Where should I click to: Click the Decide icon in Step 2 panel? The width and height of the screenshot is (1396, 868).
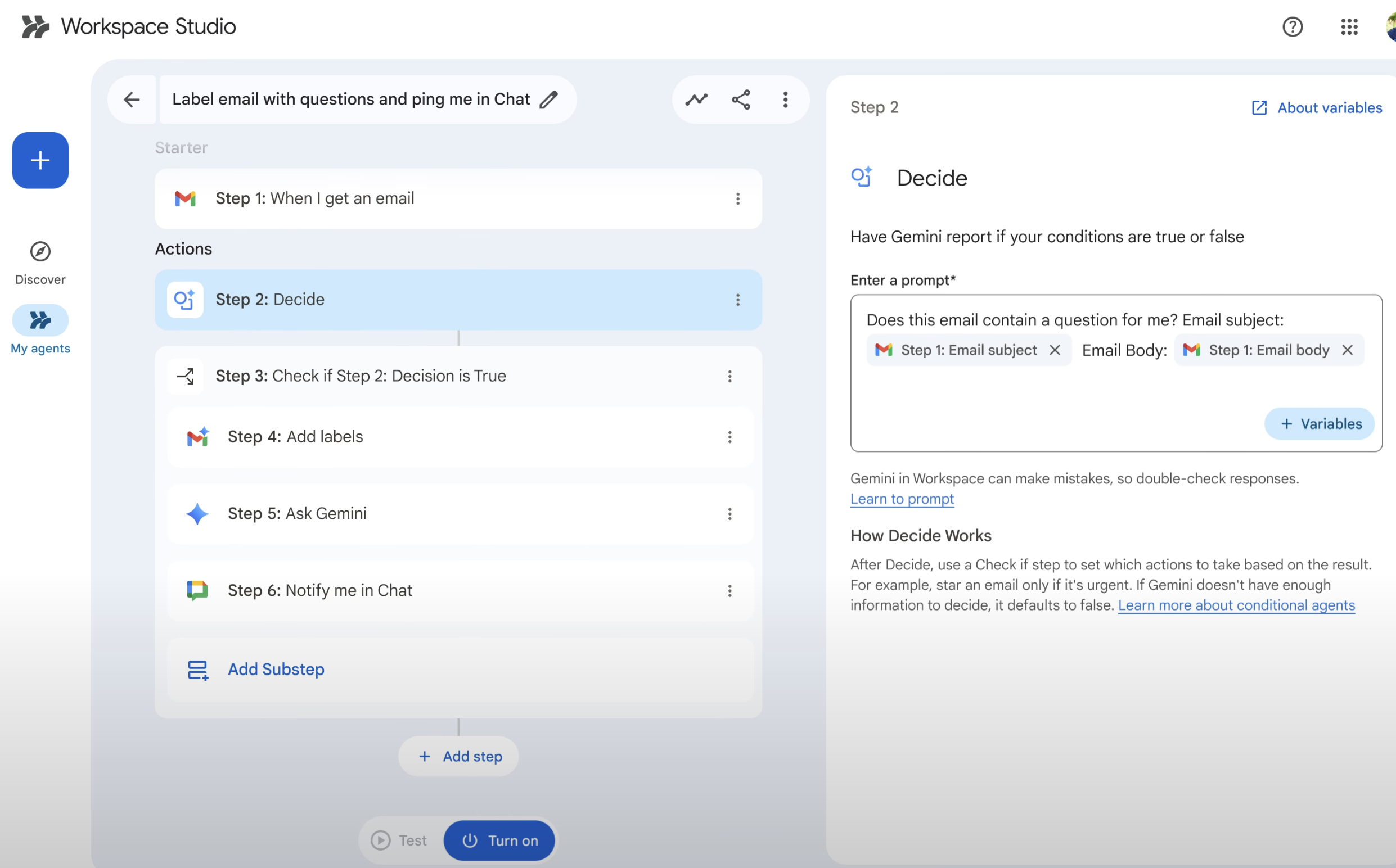(861, 178)
